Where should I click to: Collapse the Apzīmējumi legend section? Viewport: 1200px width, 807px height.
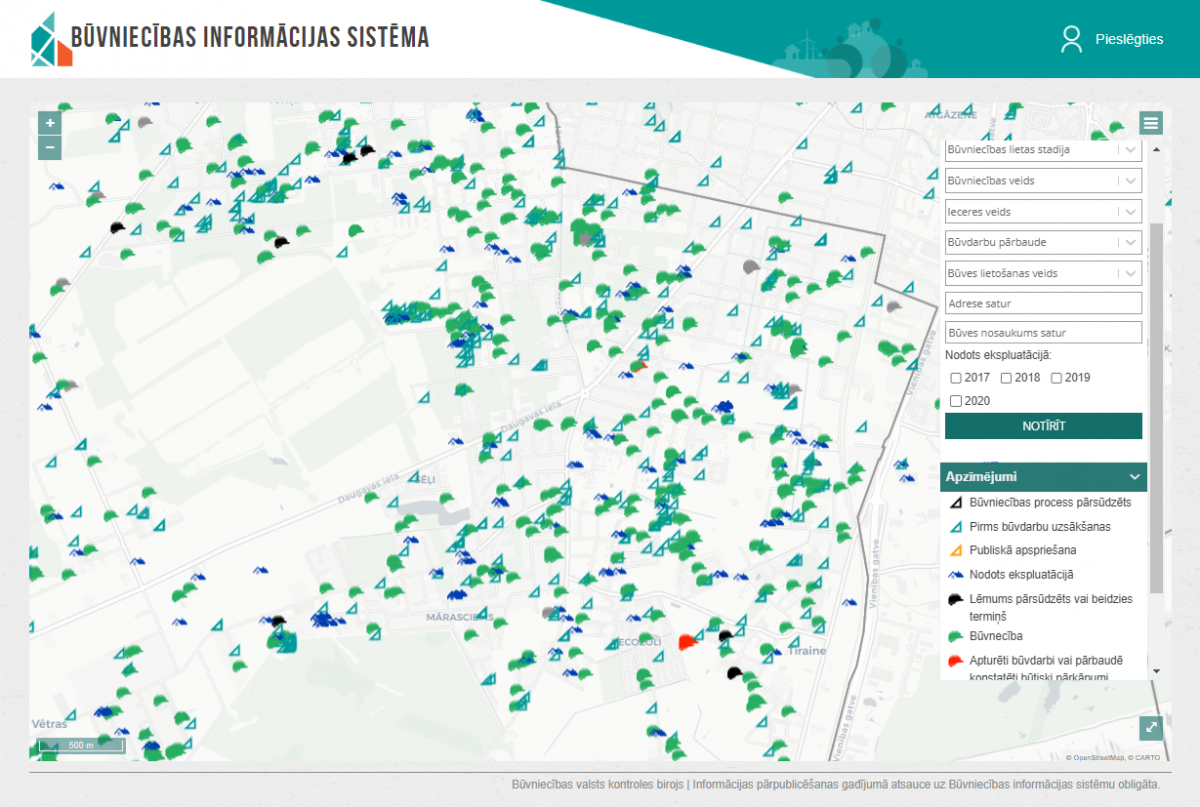[1134, 477]
